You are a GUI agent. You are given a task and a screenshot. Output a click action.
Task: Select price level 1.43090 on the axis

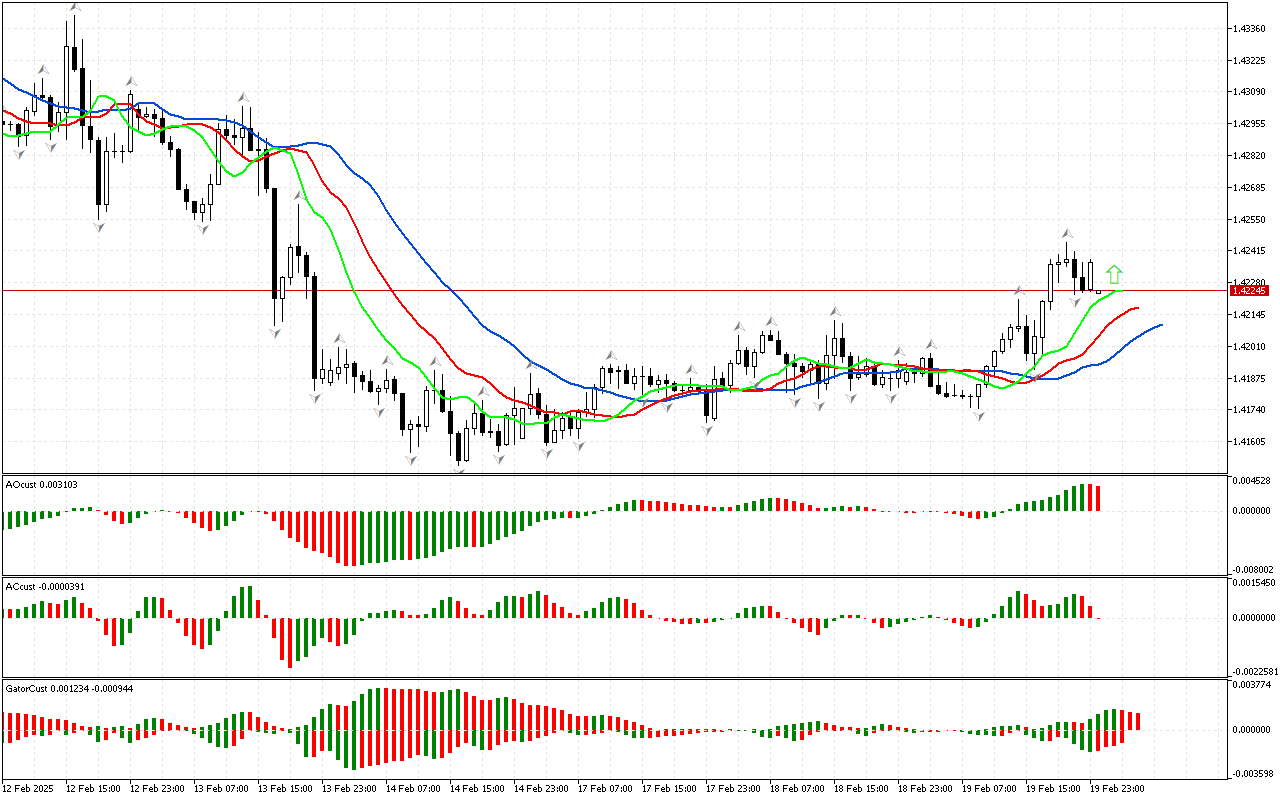pos(1249,92)
